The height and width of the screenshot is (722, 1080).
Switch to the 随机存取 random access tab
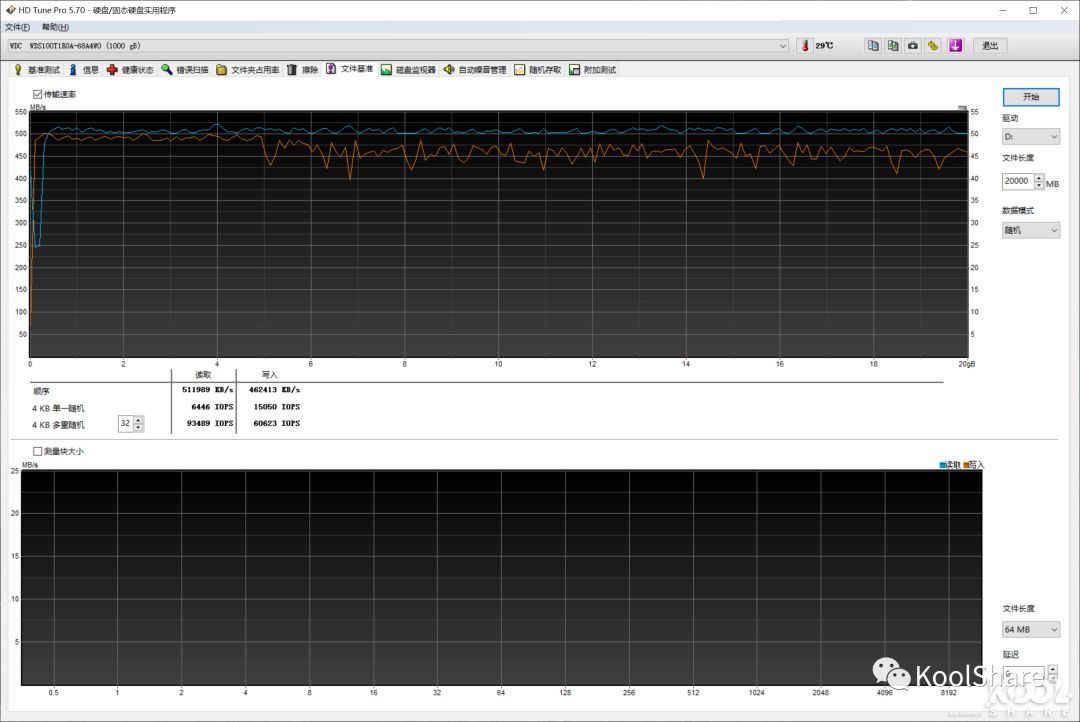click(x=537, y=70)
